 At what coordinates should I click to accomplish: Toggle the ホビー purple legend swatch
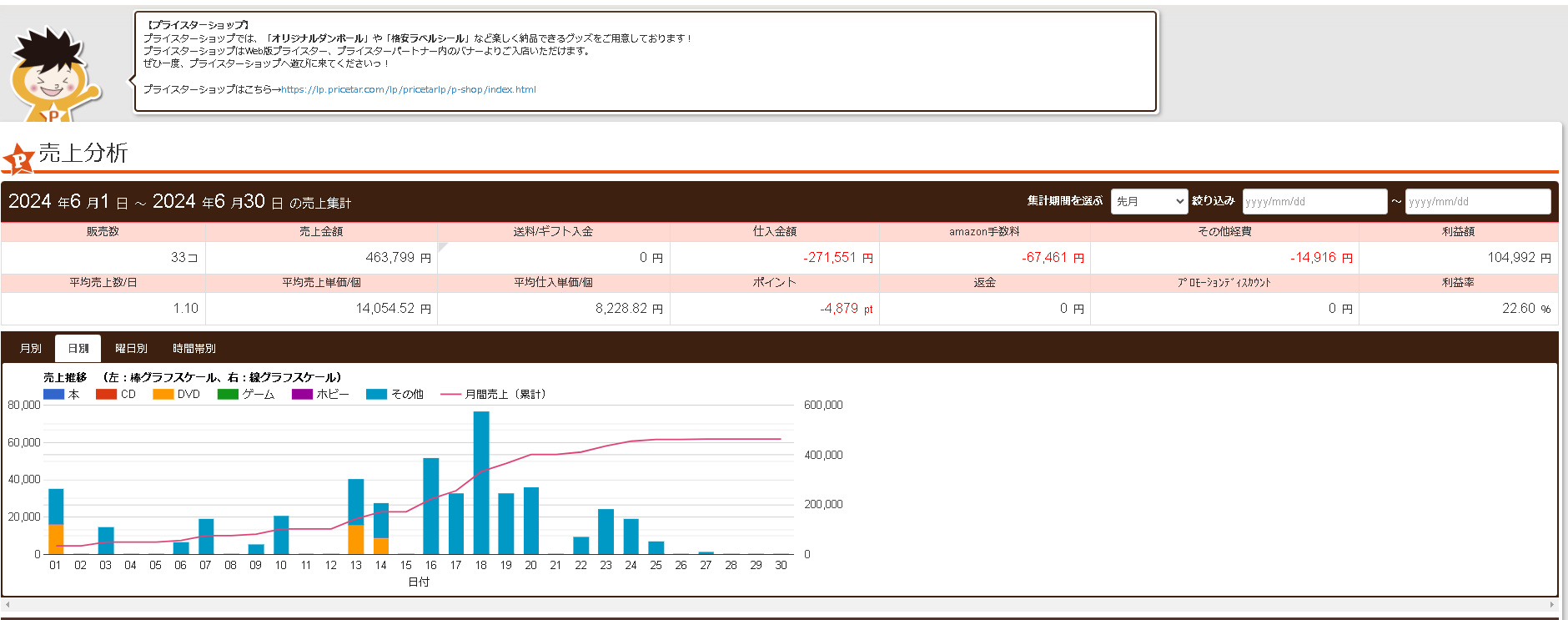coord(302,394)
